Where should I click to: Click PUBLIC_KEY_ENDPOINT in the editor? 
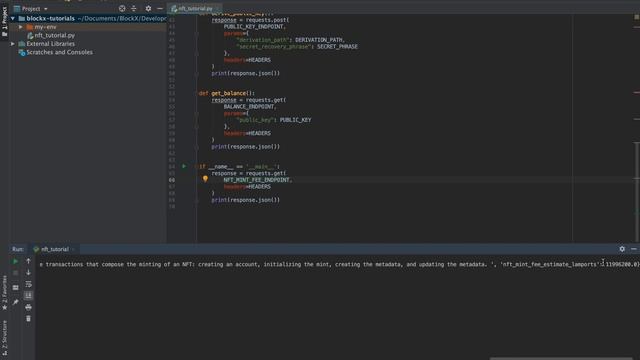[253, 27]
